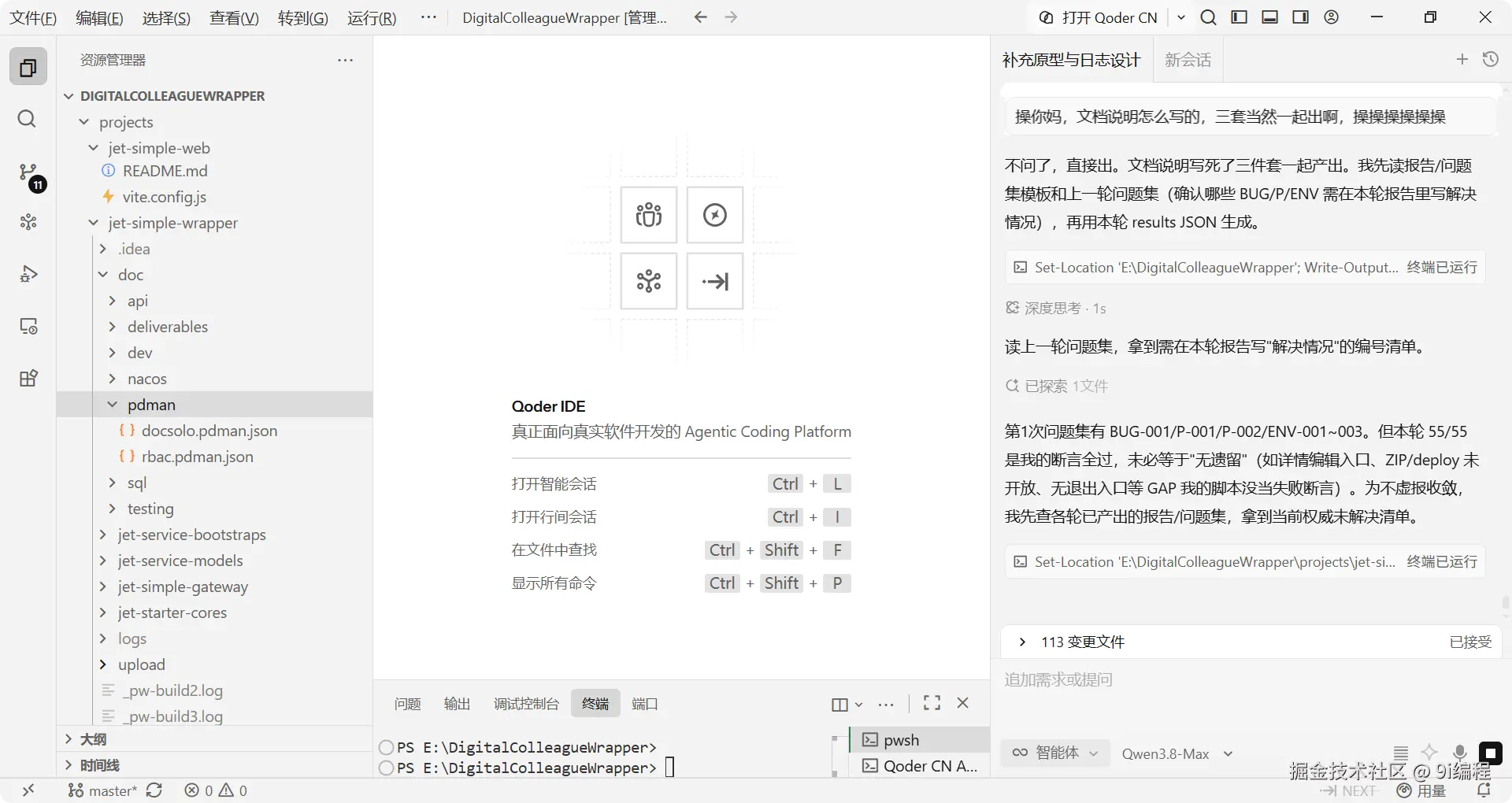Click the 用量 usage button
The image size is (1512, 803).
tap(1421, 790)
